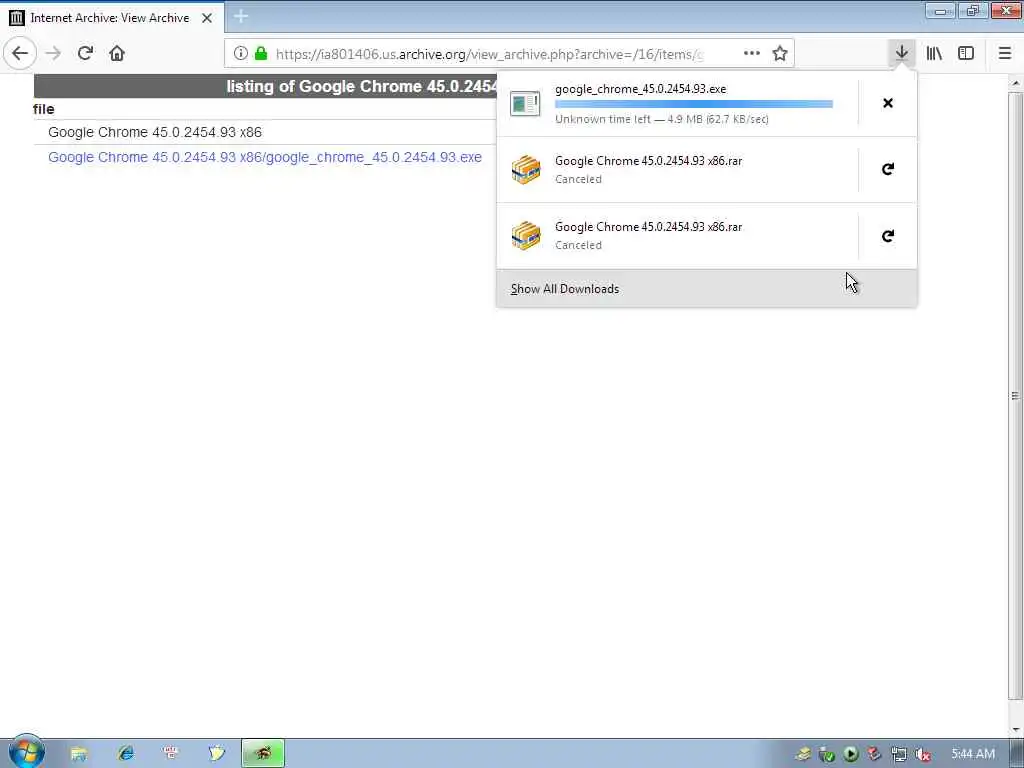The width and height of the screenshot is (1024, 768).
Task: Click the 5:44 AM taskbar clock
Action: point(973,754)
